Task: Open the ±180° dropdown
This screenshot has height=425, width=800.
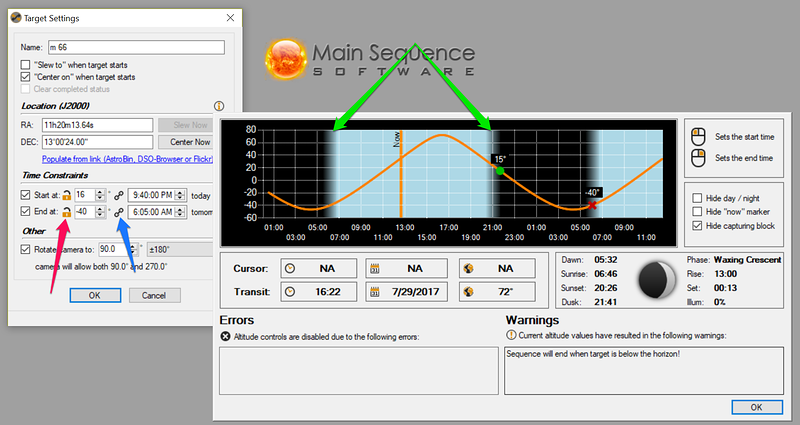Action: pos(180,249)
